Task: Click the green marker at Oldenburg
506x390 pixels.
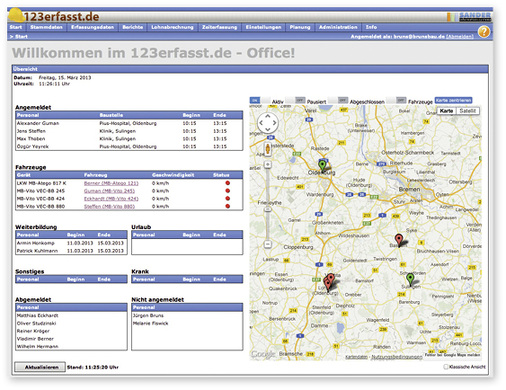Action: (x=322, y=165)
